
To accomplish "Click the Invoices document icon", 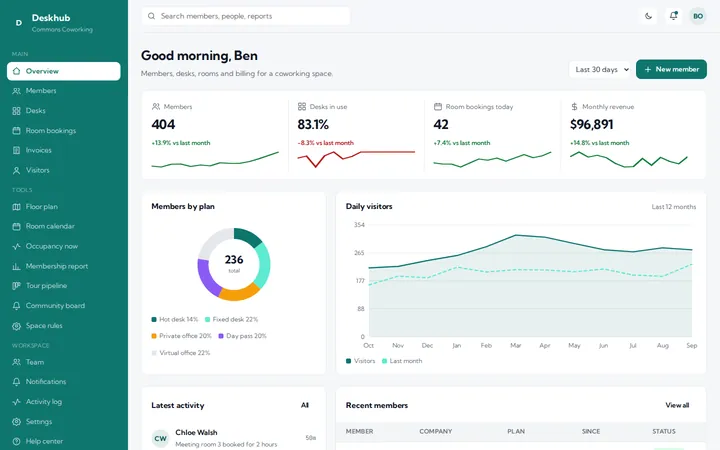I will pyautogui.click(x=17, y=150).
